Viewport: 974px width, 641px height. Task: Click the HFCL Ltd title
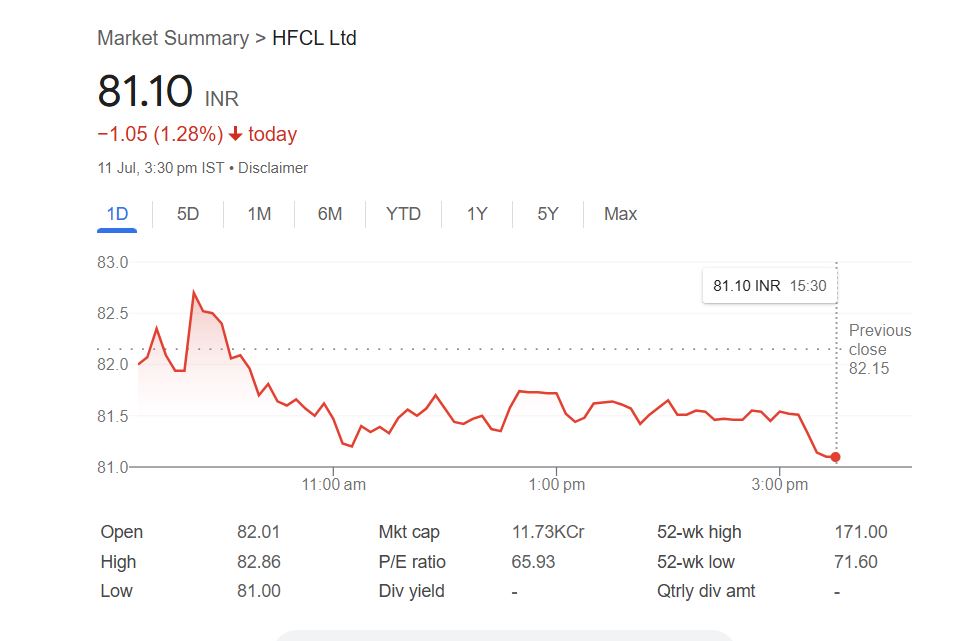[x=314, y=38]
